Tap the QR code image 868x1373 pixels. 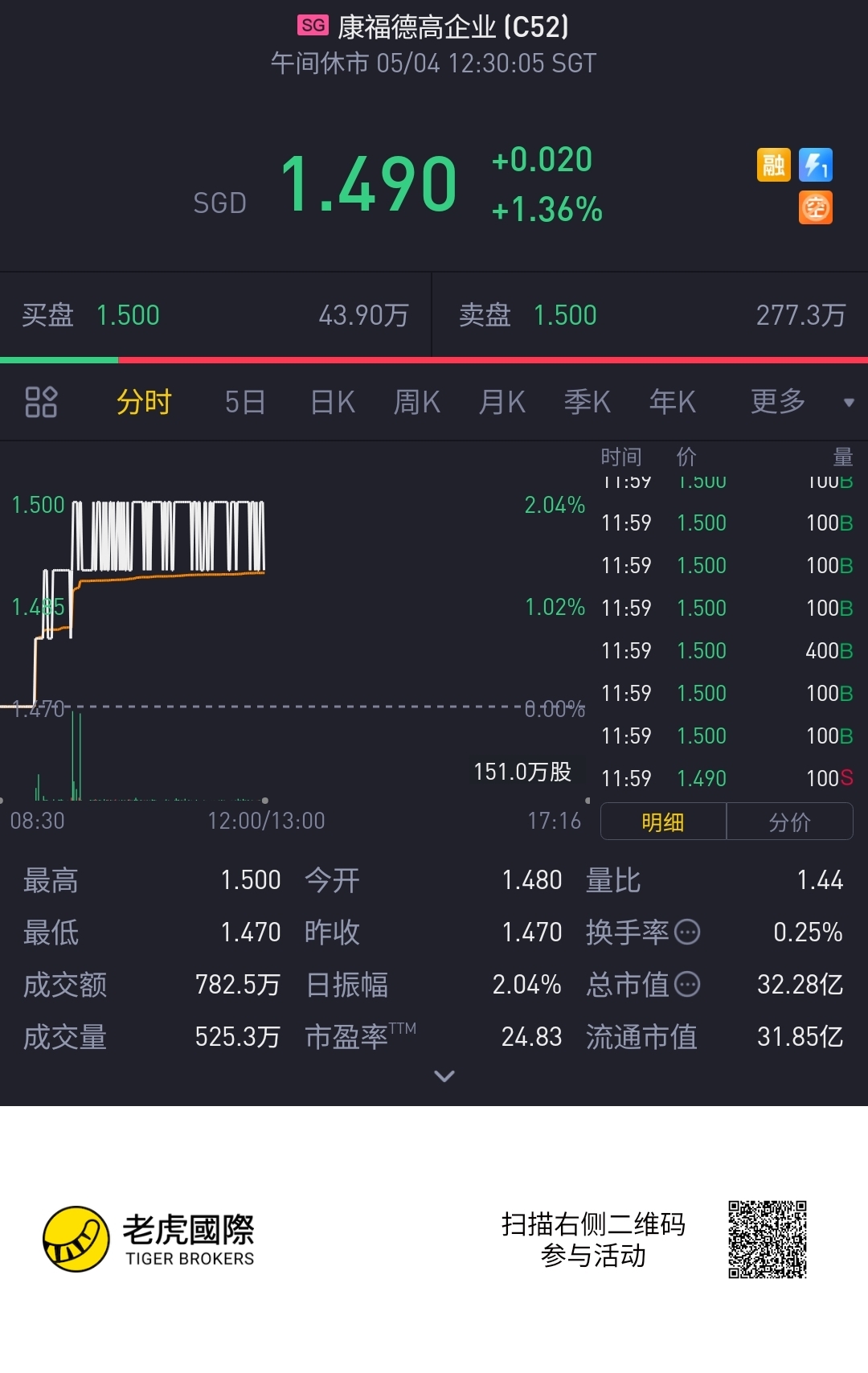coord(768,1240)
